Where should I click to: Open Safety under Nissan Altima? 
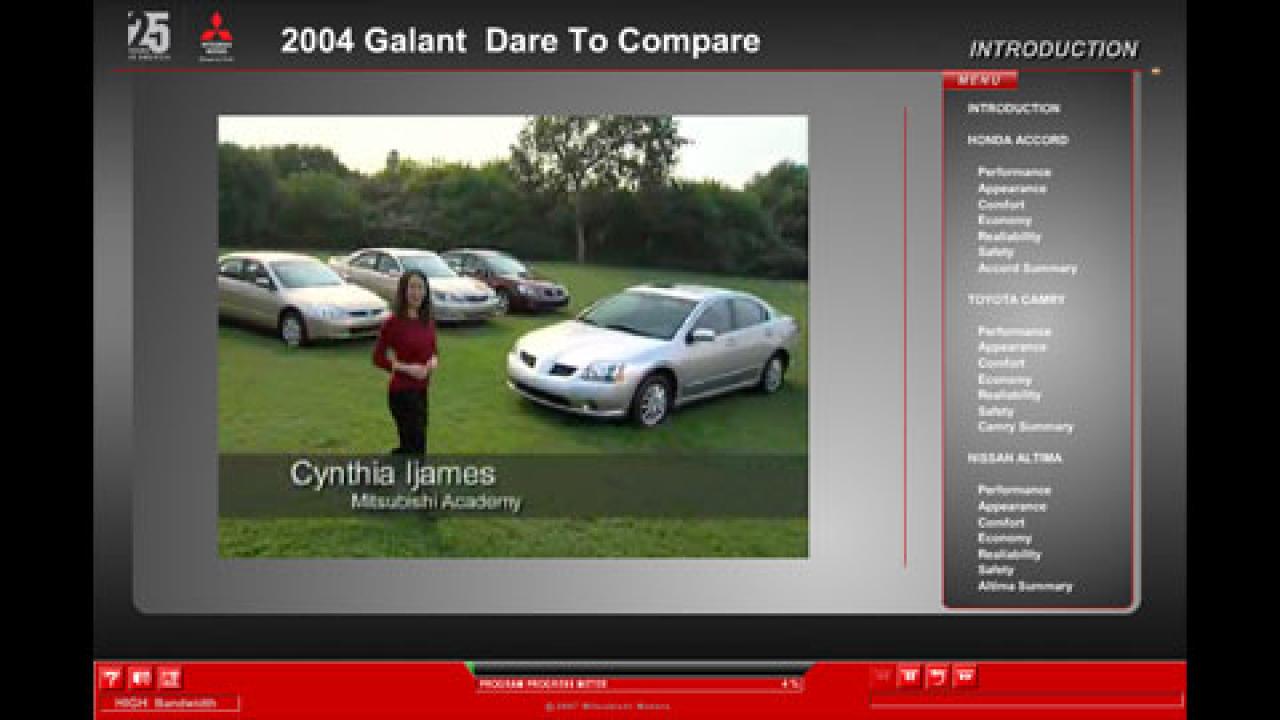pos(996,570)
